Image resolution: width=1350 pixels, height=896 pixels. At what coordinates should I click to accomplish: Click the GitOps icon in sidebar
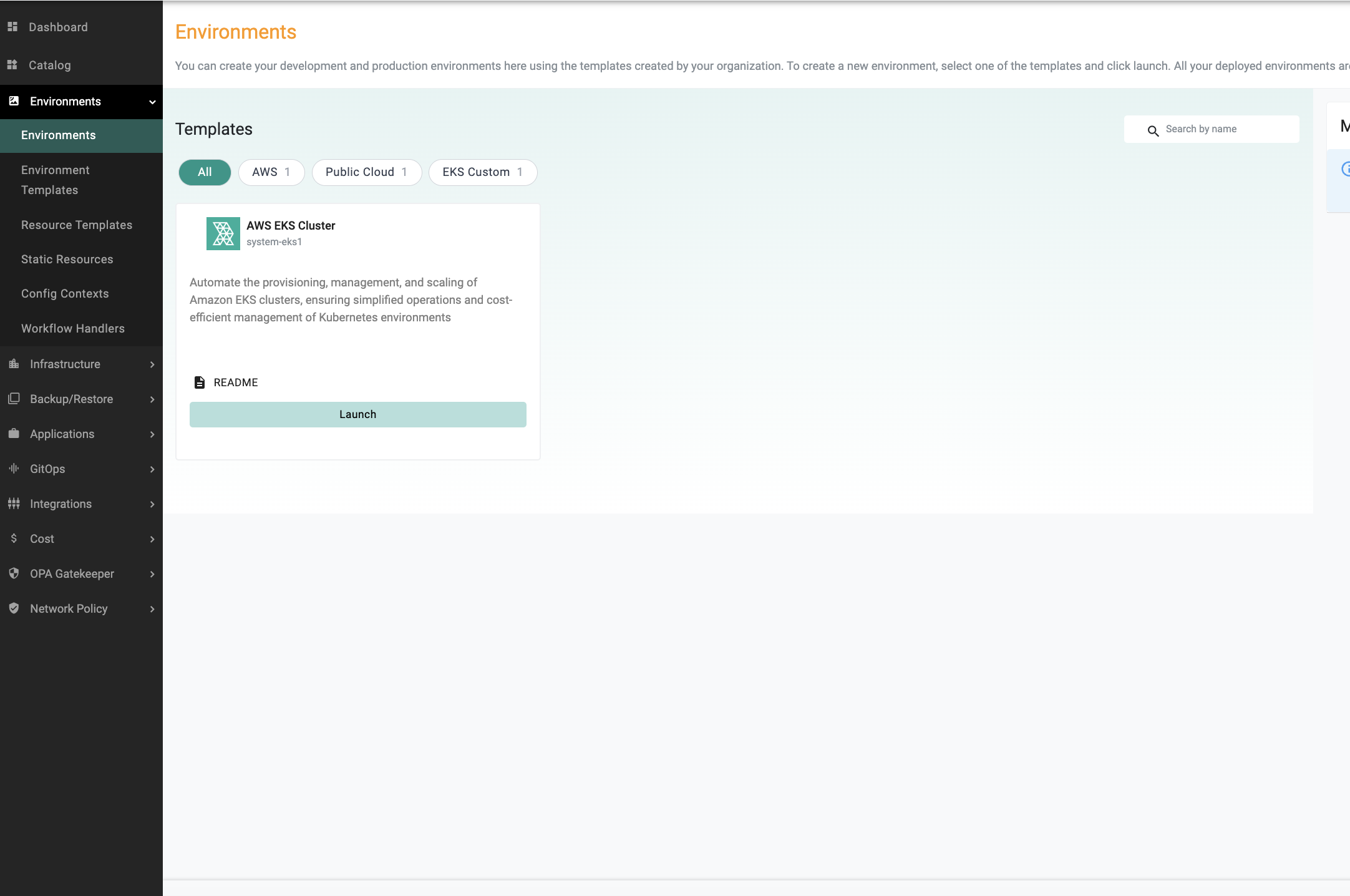(15, 469)
